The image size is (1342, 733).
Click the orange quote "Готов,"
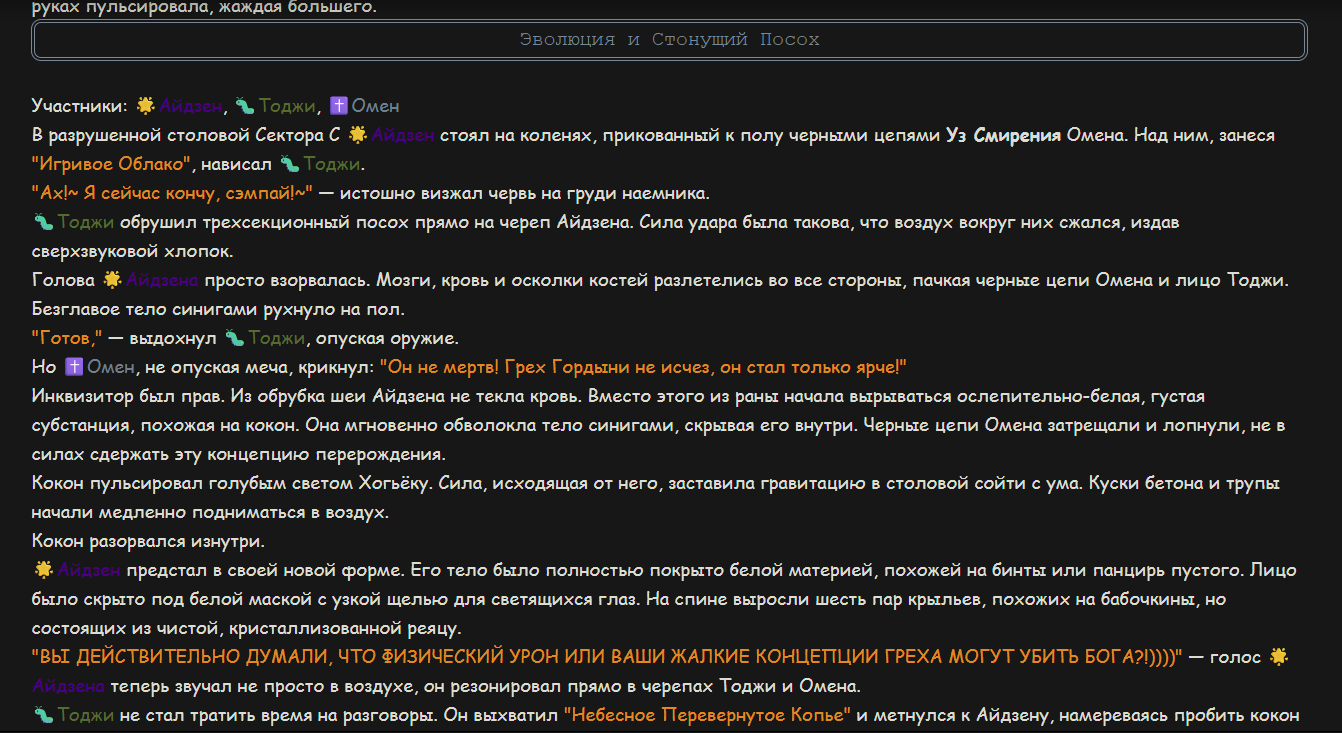pos(68,338)
